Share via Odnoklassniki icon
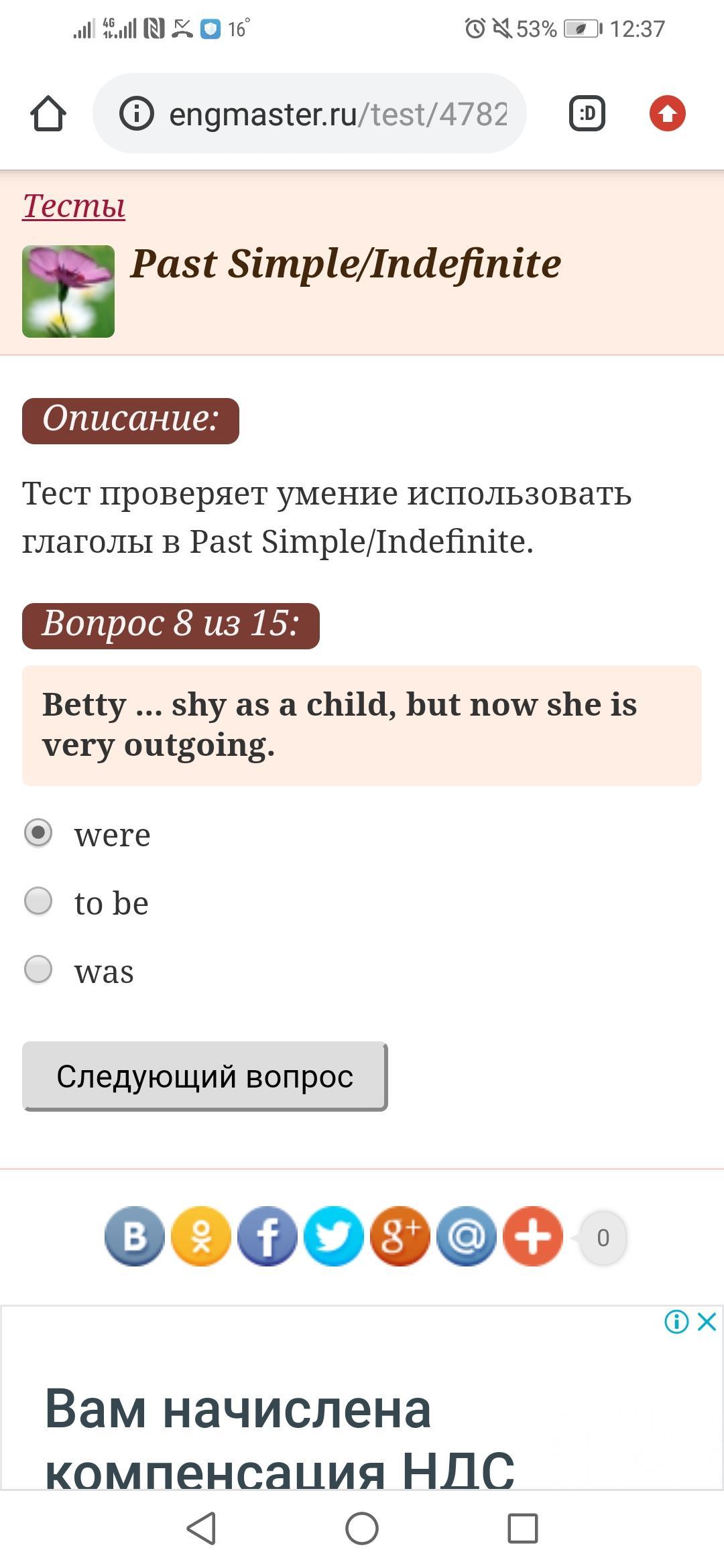724x1568 pixels. [x=201, y=1236]
